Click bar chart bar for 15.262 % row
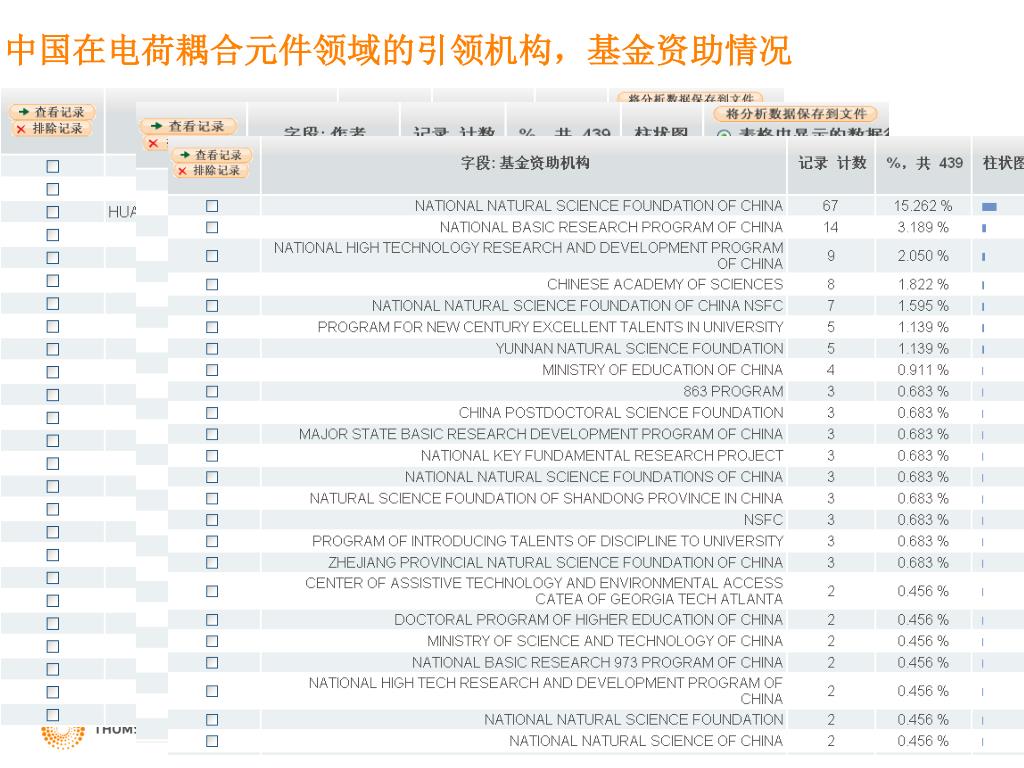 coord(989,207)
